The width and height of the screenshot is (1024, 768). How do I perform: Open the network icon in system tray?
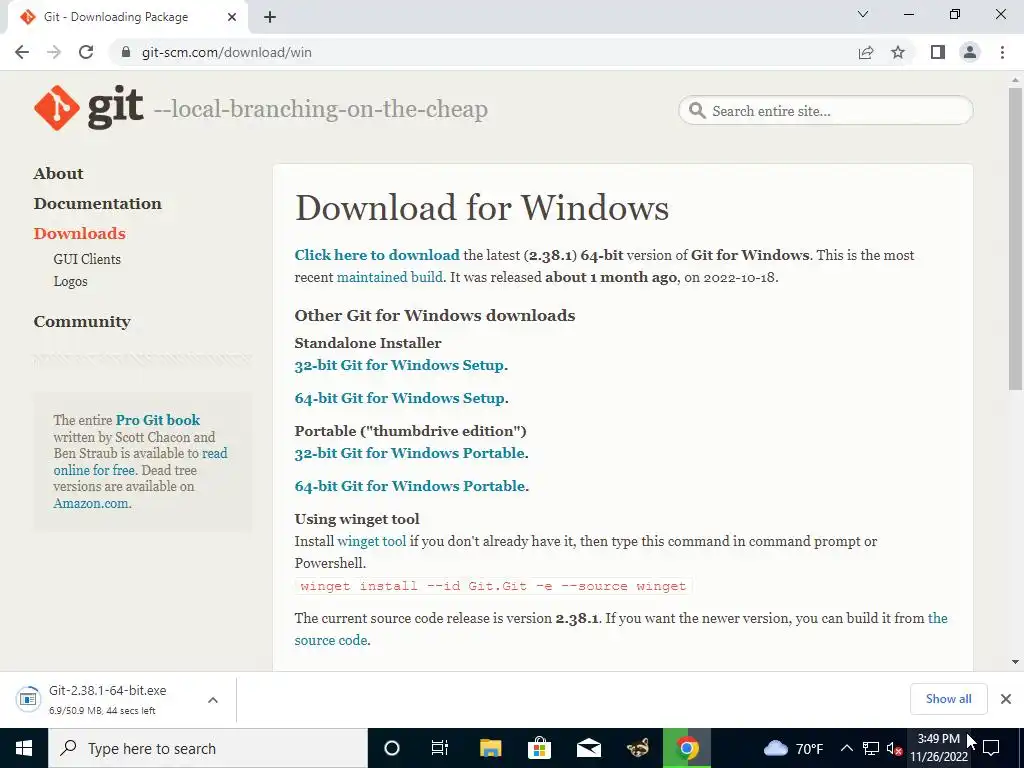click(871, 748)
